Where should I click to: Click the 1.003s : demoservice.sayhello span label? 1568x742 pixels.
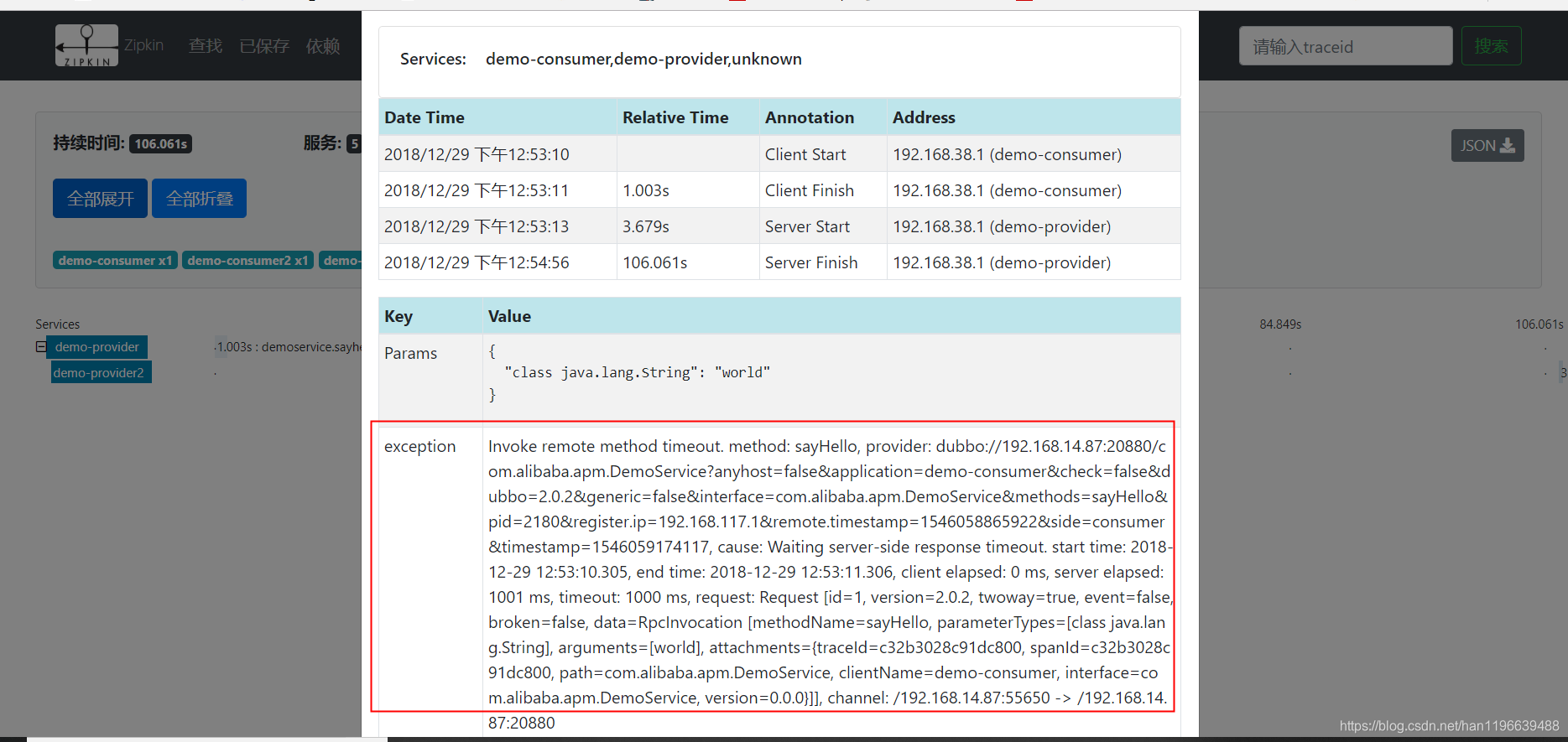[289, 346]
